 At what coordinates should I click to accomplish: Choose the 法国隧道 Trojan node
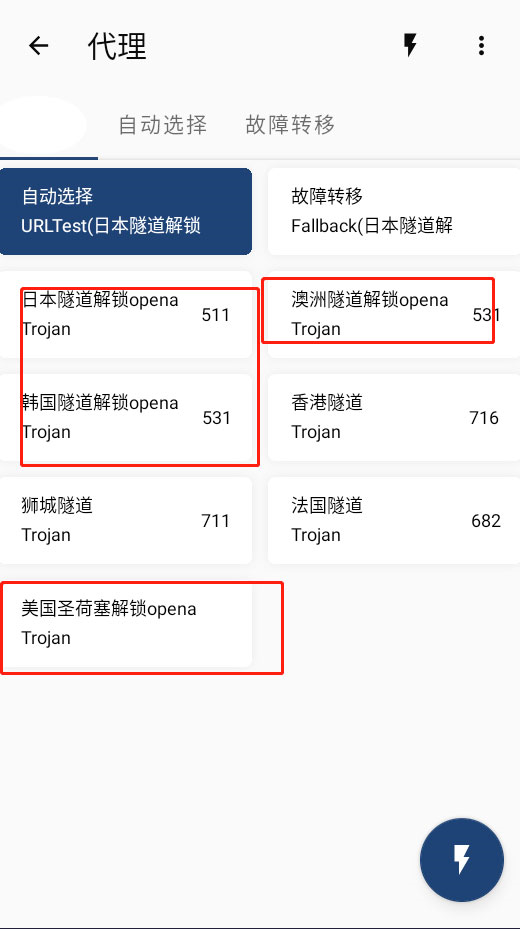coord(394,521)
